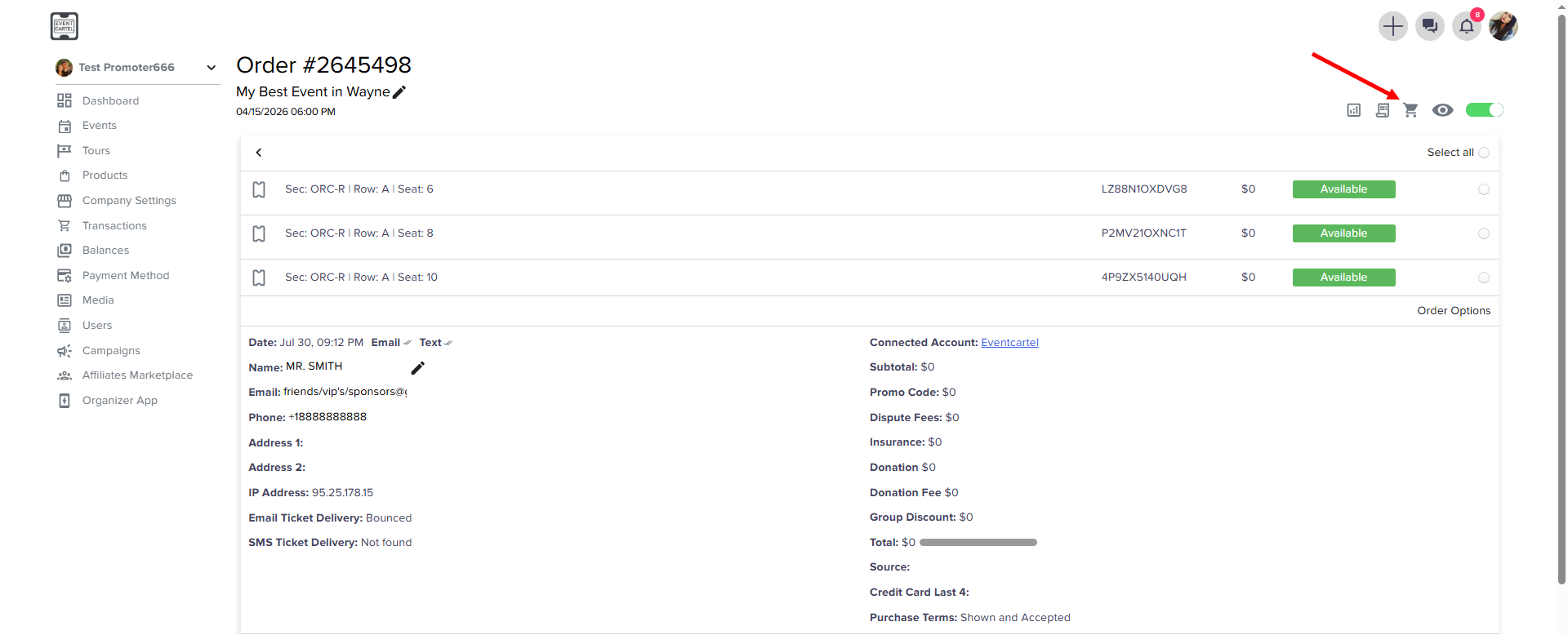Toggle the Select all radio button
1568x635 pixels.
pos(1484,153)
